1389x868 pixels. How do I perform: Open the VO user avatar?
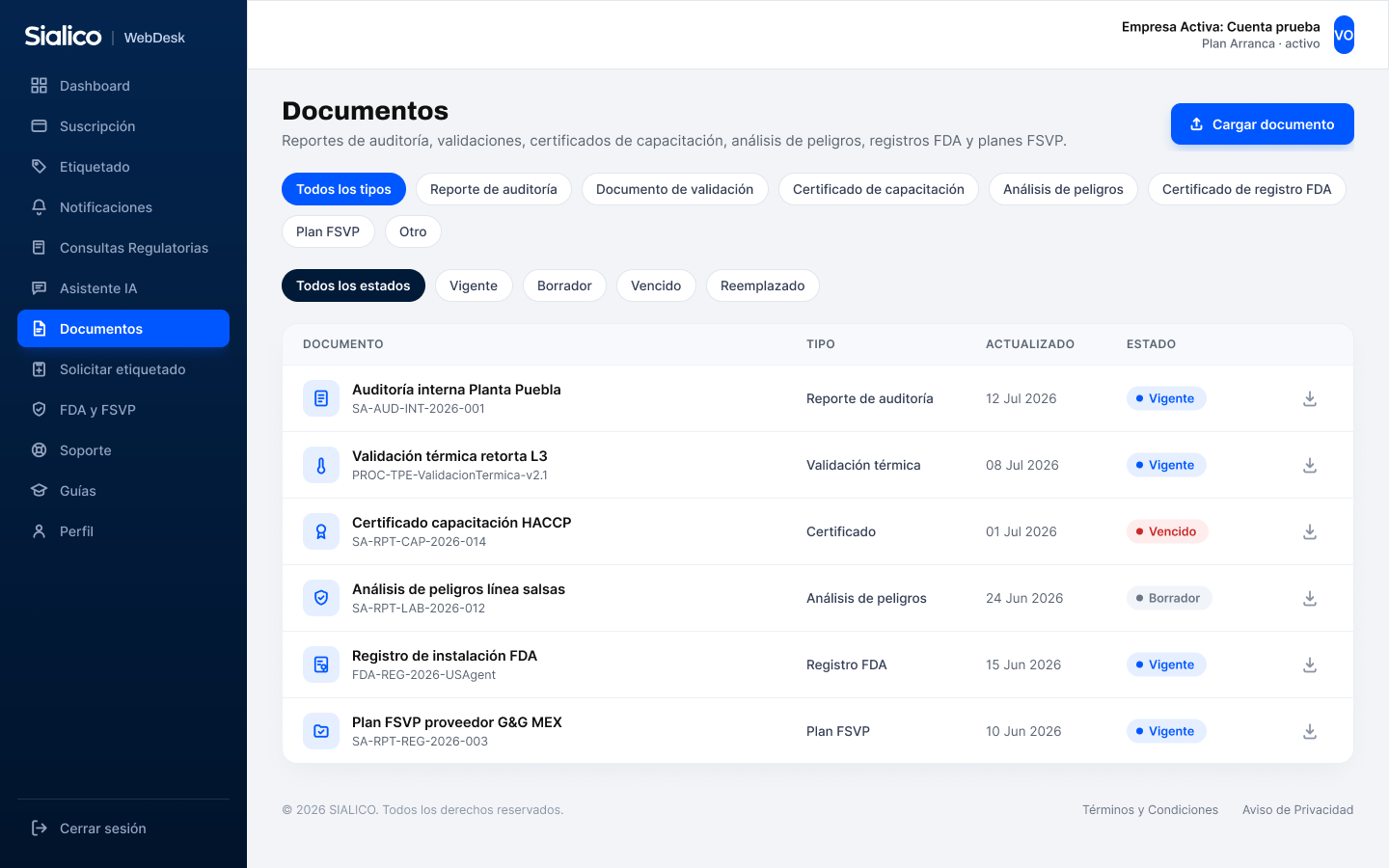point(1344,35)
